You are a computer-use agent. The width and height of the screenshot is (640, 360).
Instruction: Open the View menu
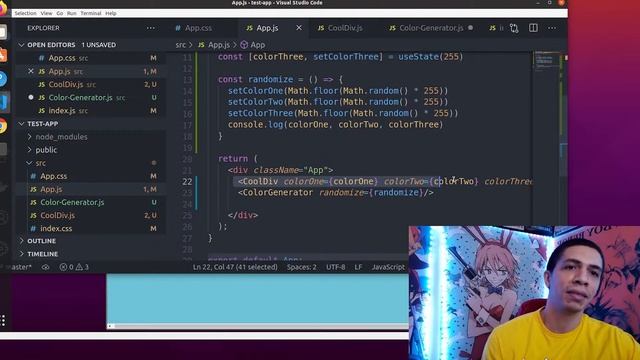pyautogui.click(x=46, y=13)
